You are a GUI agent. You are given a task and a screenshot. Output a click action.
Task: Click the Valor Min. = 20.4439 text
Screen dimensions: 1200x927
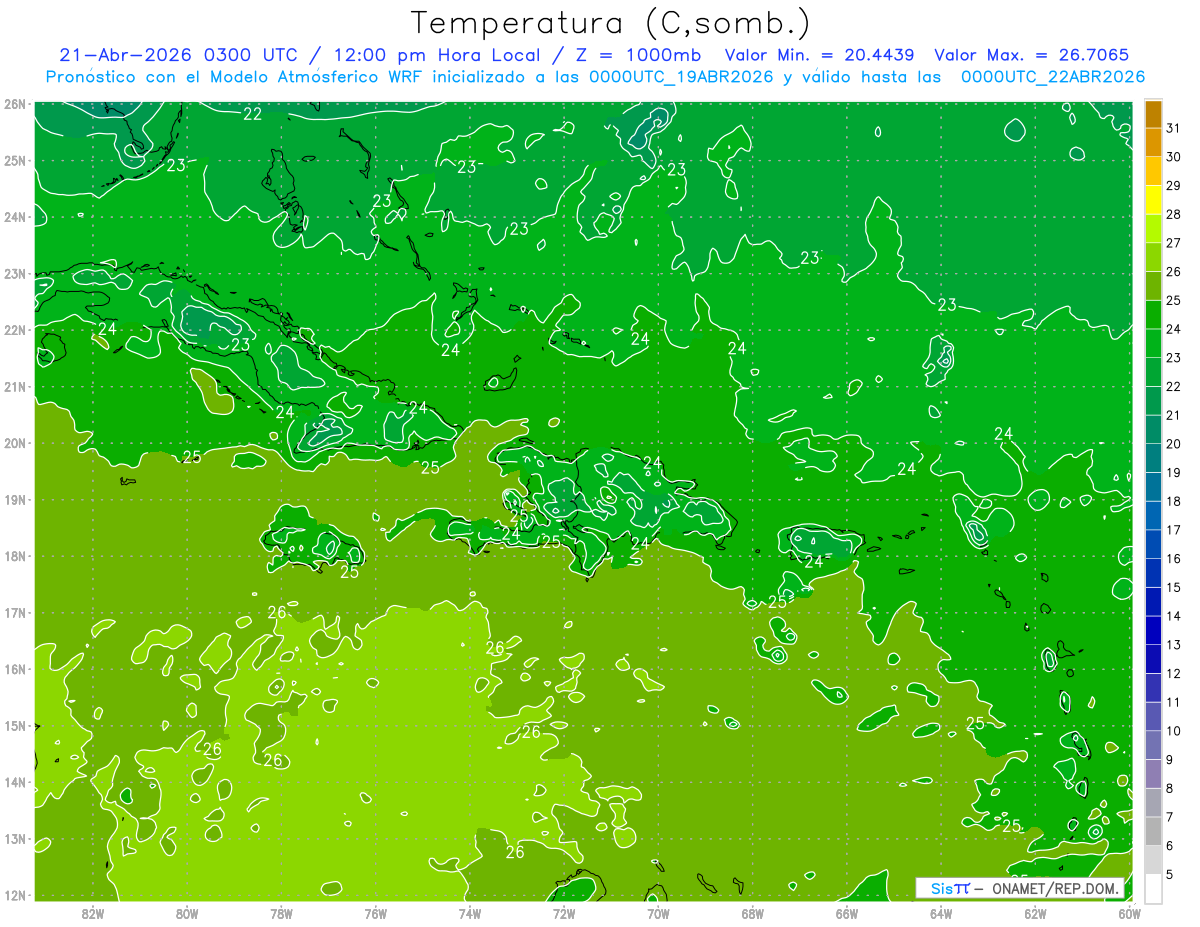point(823,55)
